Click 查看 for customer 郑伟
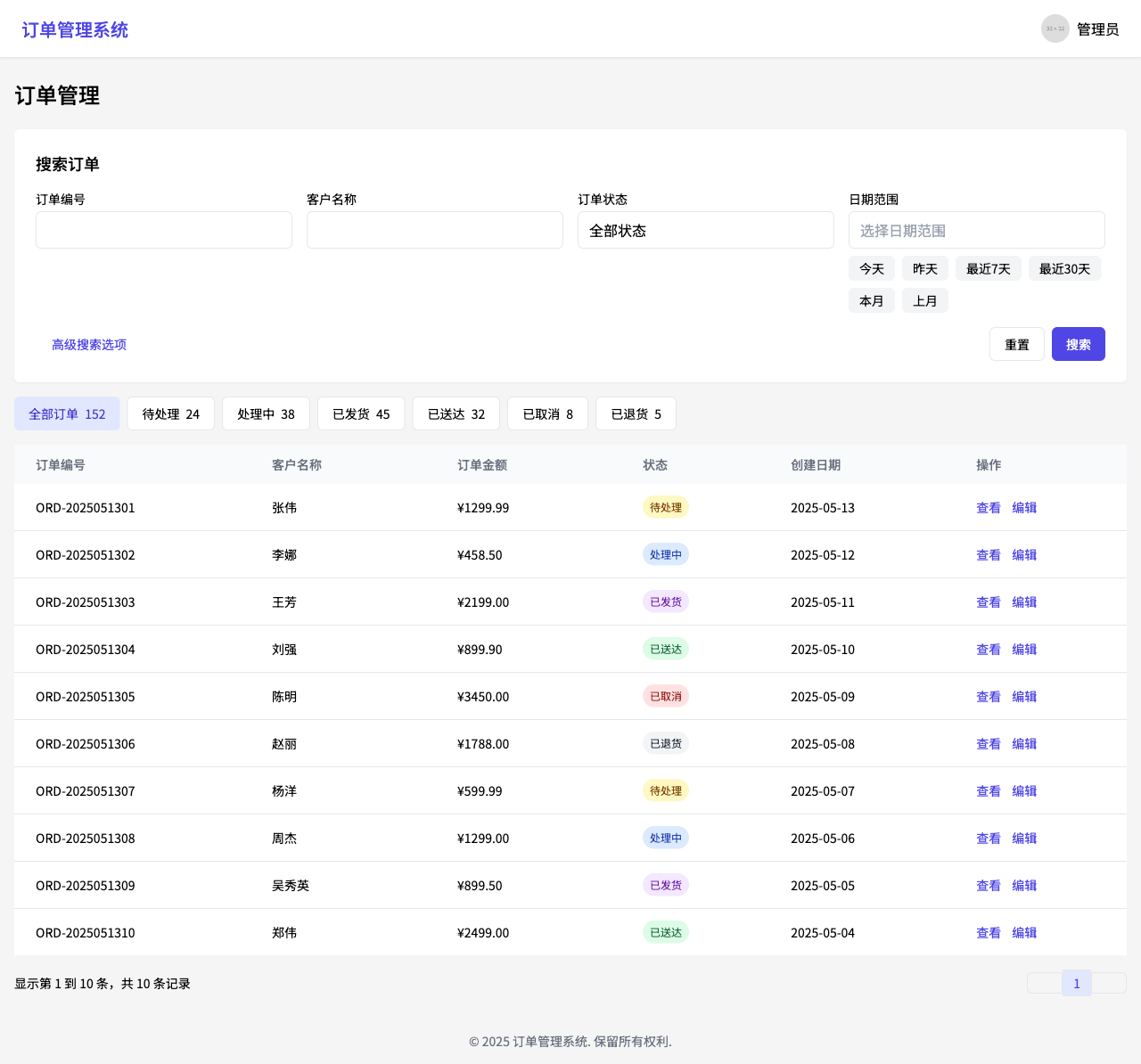 tap(988, 933)
